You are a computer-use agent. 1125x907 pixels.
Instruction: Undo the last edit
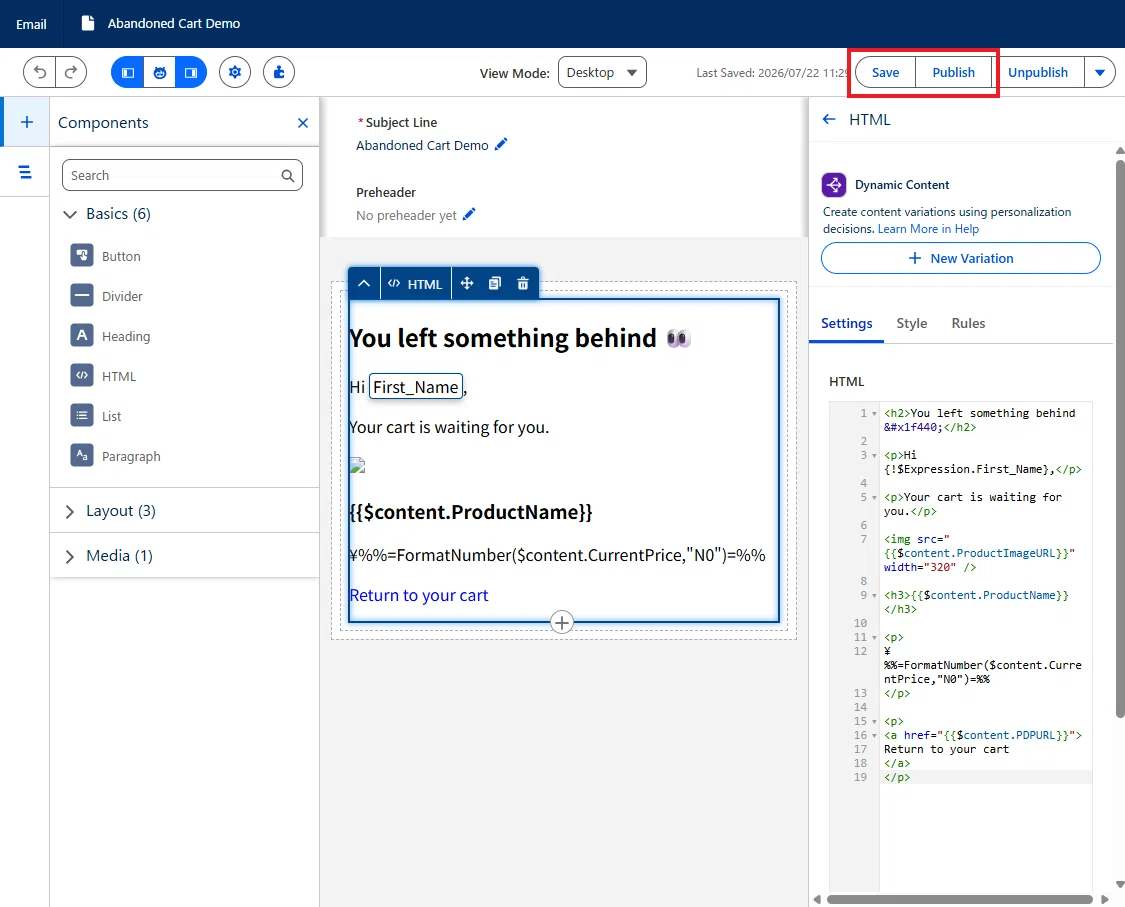[x=40, y=72]
